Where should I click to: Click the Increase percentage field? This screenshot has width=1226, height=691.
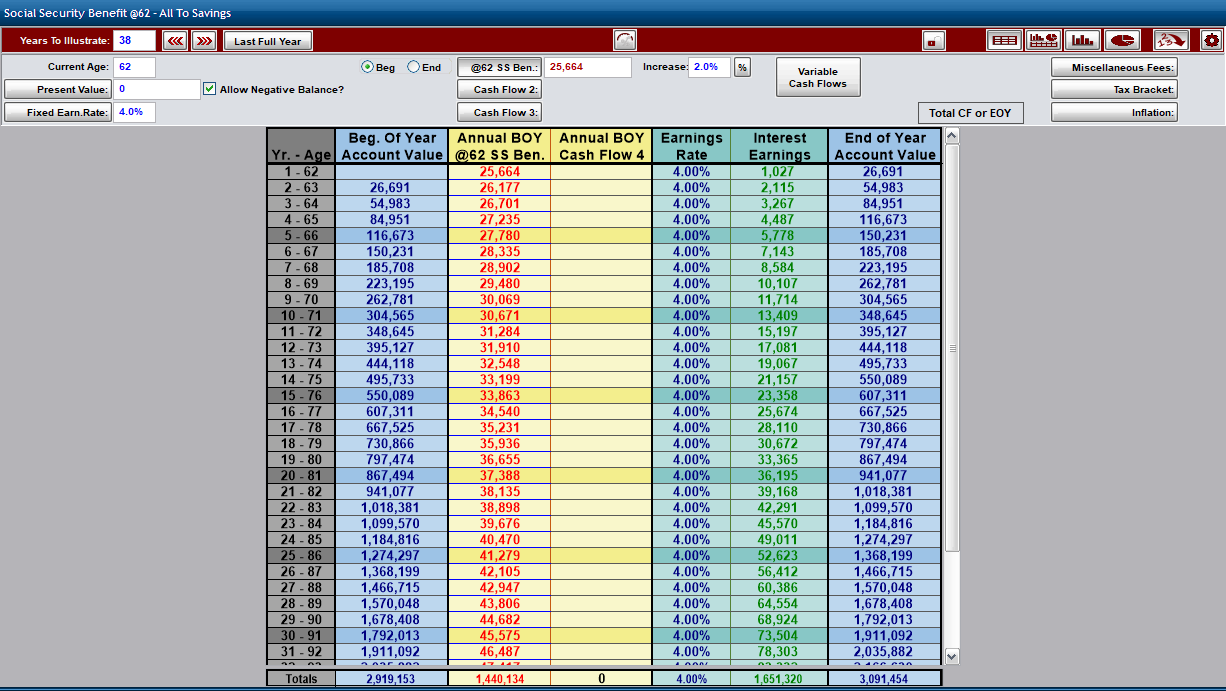(x=710, y=67)
